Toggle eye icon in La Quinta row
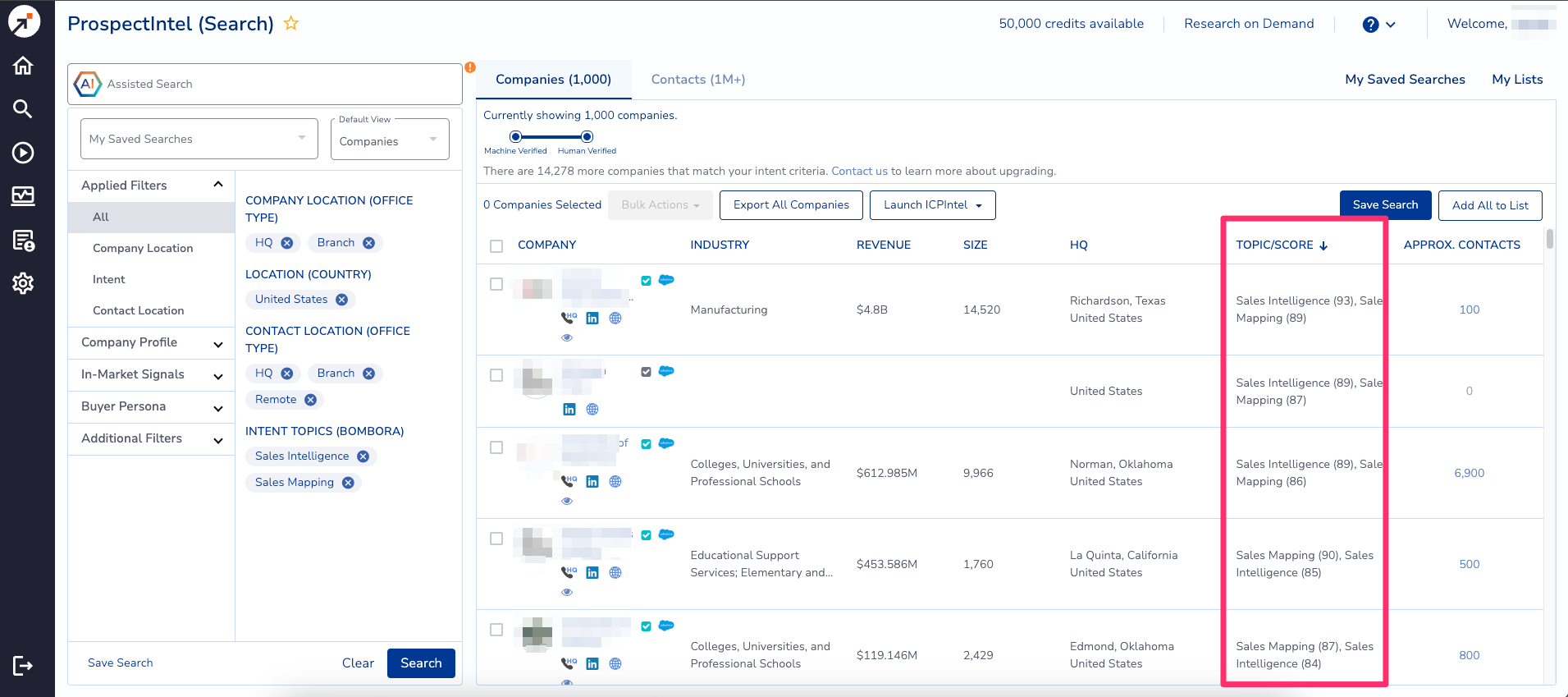The image size is (1568, 697). [567, 592]
